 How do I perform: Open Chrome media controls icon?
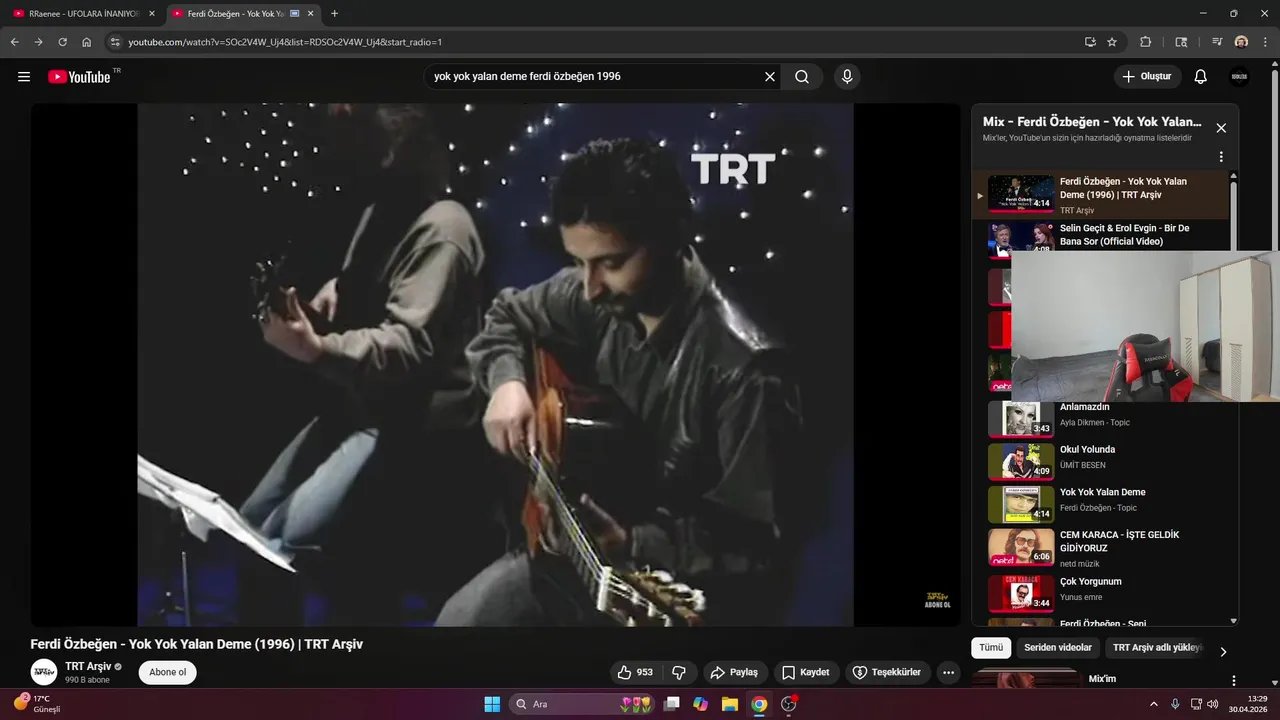click(1217, 42)
